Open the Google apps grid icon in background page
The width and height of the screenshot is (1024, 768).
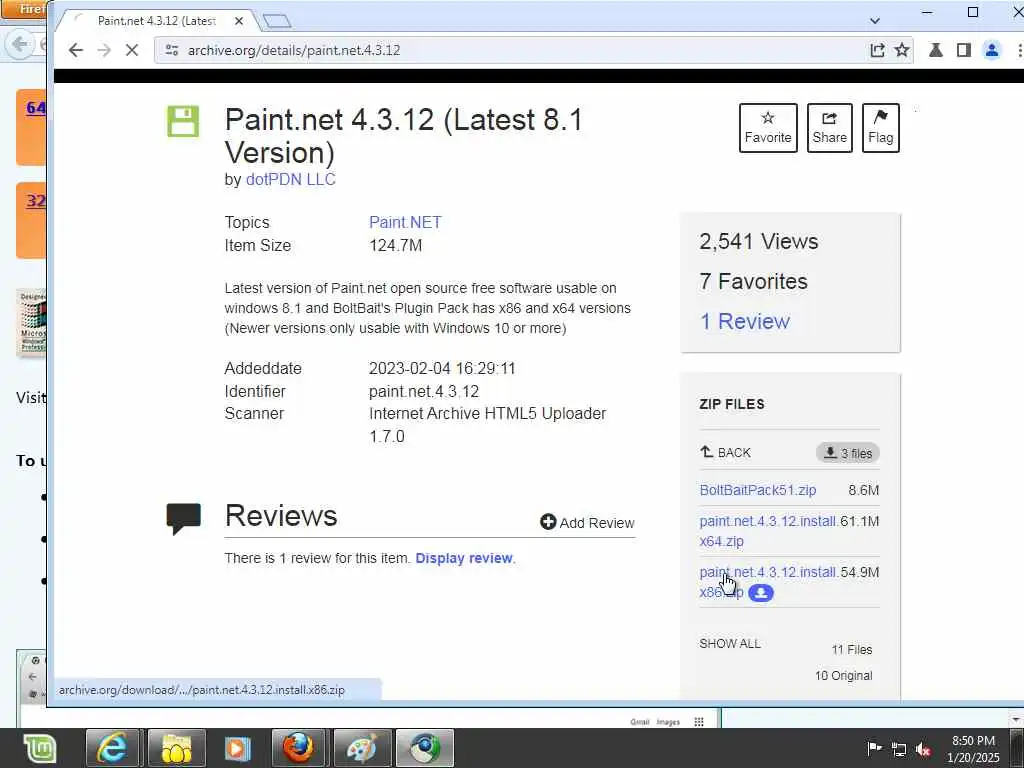[699, 722]
